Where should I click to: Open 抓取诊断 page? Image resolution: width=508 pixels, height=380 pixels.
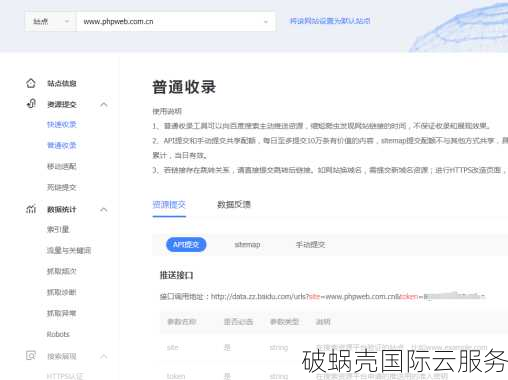coord(62,292)
